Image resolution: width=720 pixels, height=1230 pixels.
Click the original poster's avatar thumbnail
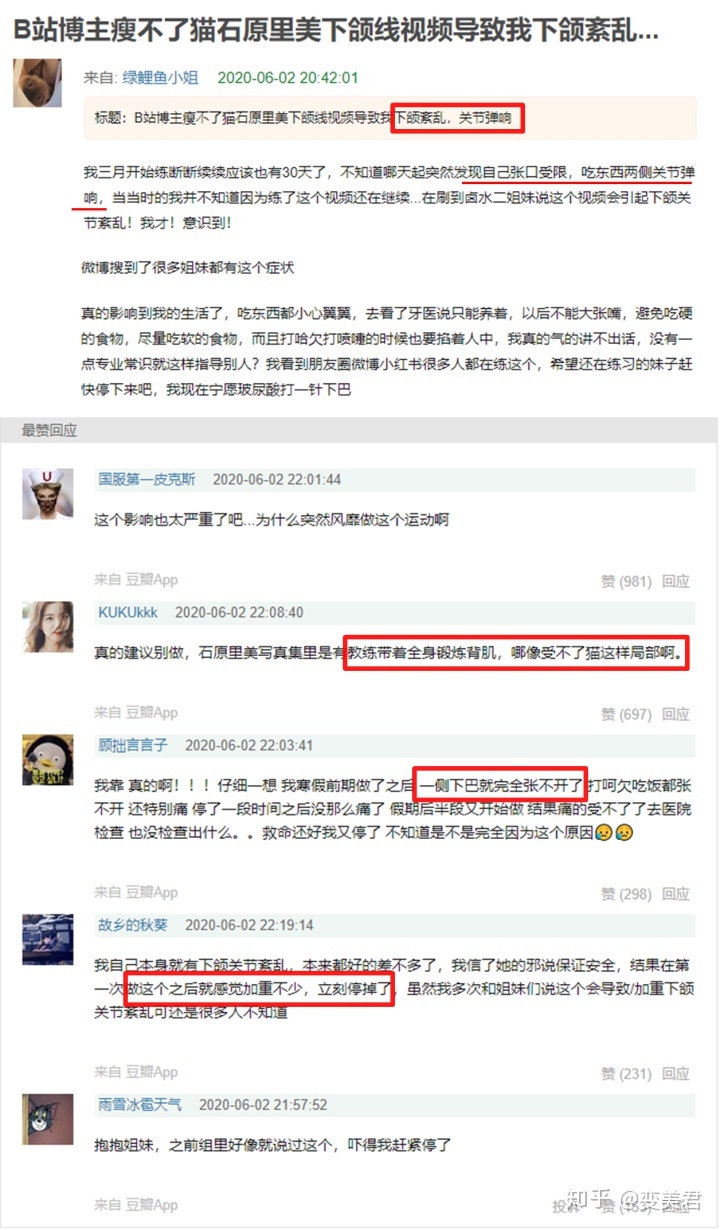(x=37, y=82)
